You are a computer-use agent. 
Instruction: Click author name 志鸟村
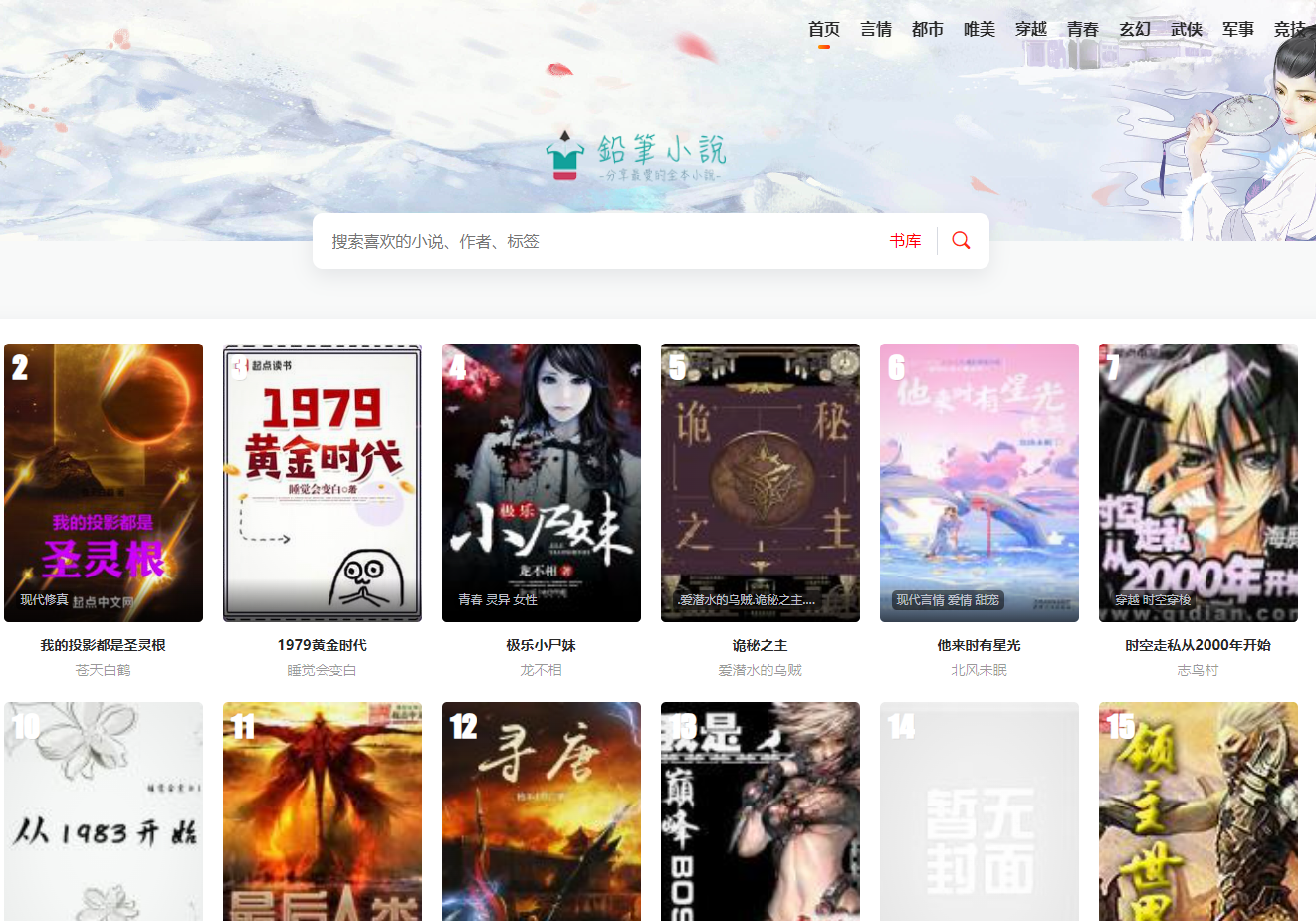point(1199,670)
